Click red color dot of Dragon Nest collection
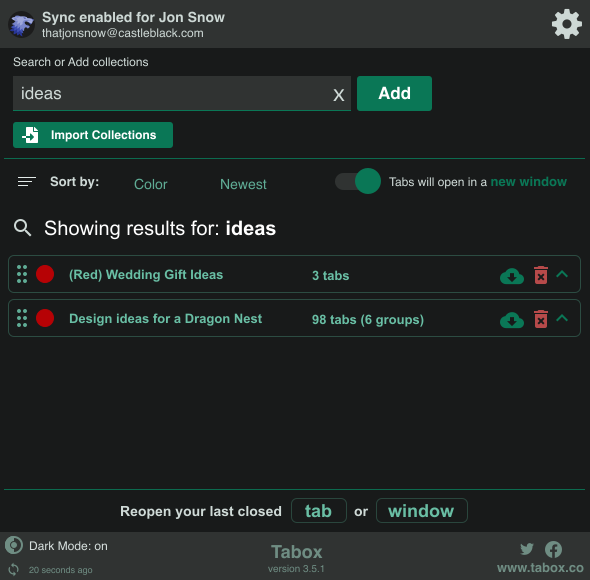This screenshot has height=580, width=590. (x=45, y=318)
